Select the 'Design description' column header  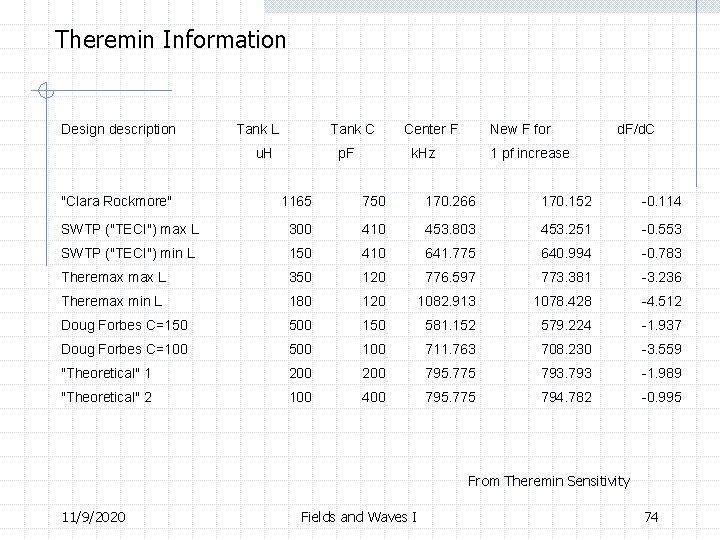[118, 129]
